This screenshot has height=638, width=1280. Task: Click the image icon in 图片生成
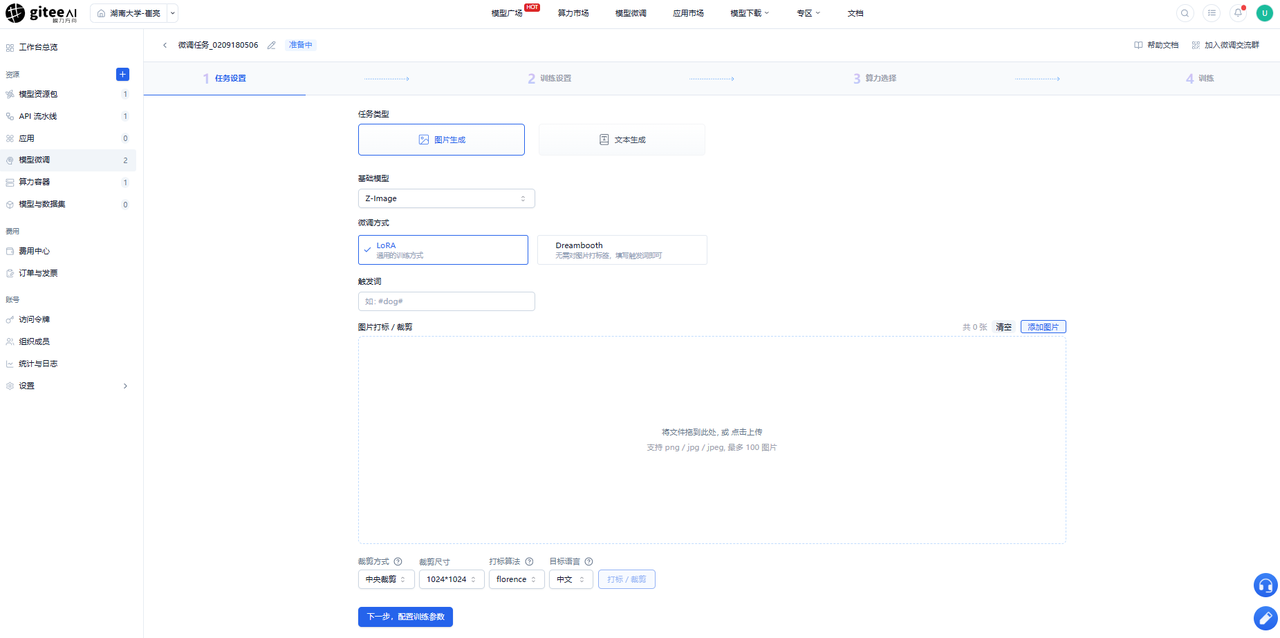(424, 140)
